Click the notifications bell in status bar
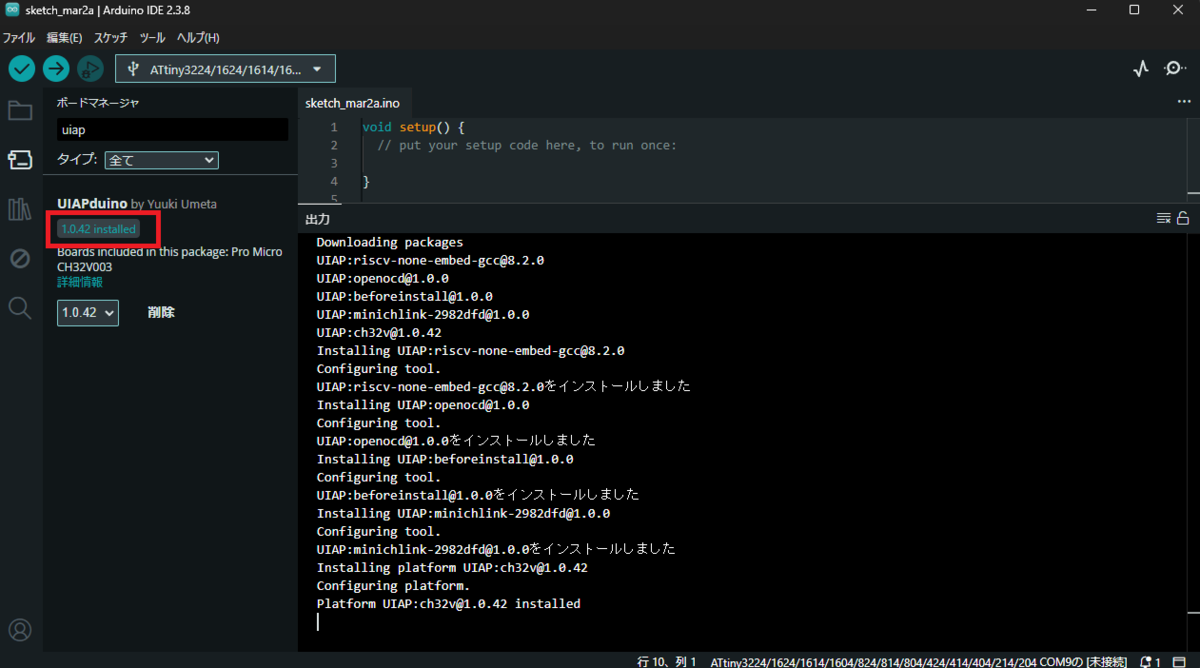Viewport: 1200px width, 668px height. coord(1148,661)
